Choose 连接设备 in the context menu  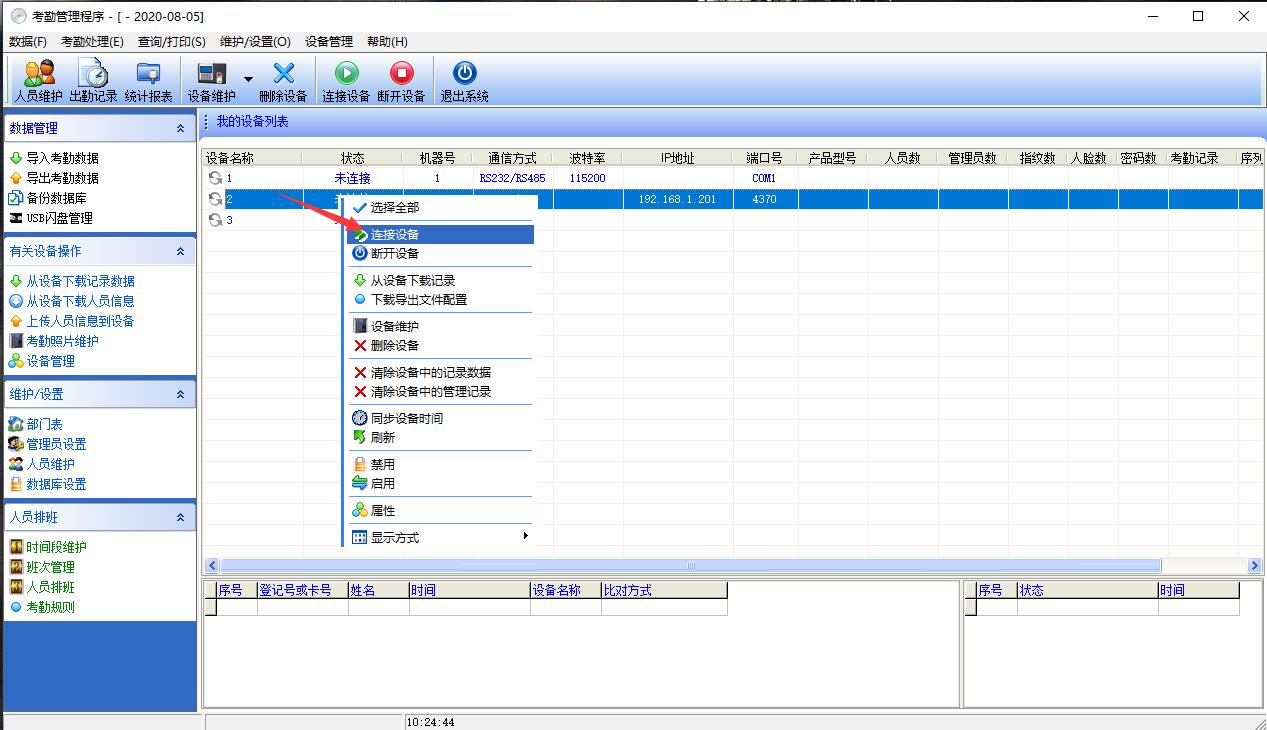point(395,235)
